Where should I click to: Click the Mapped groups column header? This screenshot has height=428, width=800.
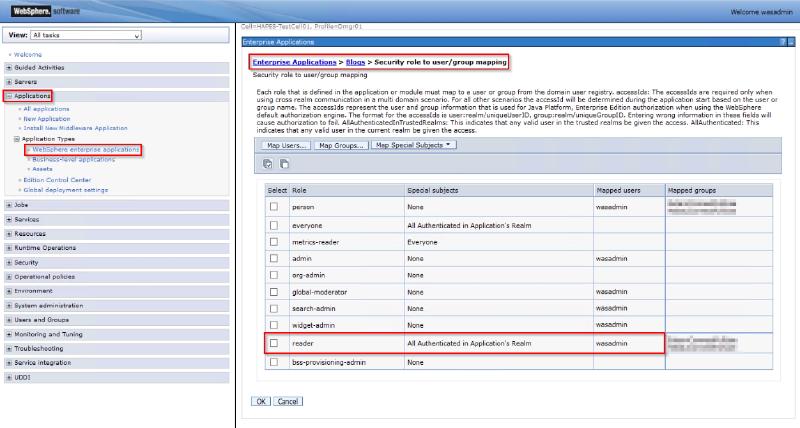(x=692, y=190)
